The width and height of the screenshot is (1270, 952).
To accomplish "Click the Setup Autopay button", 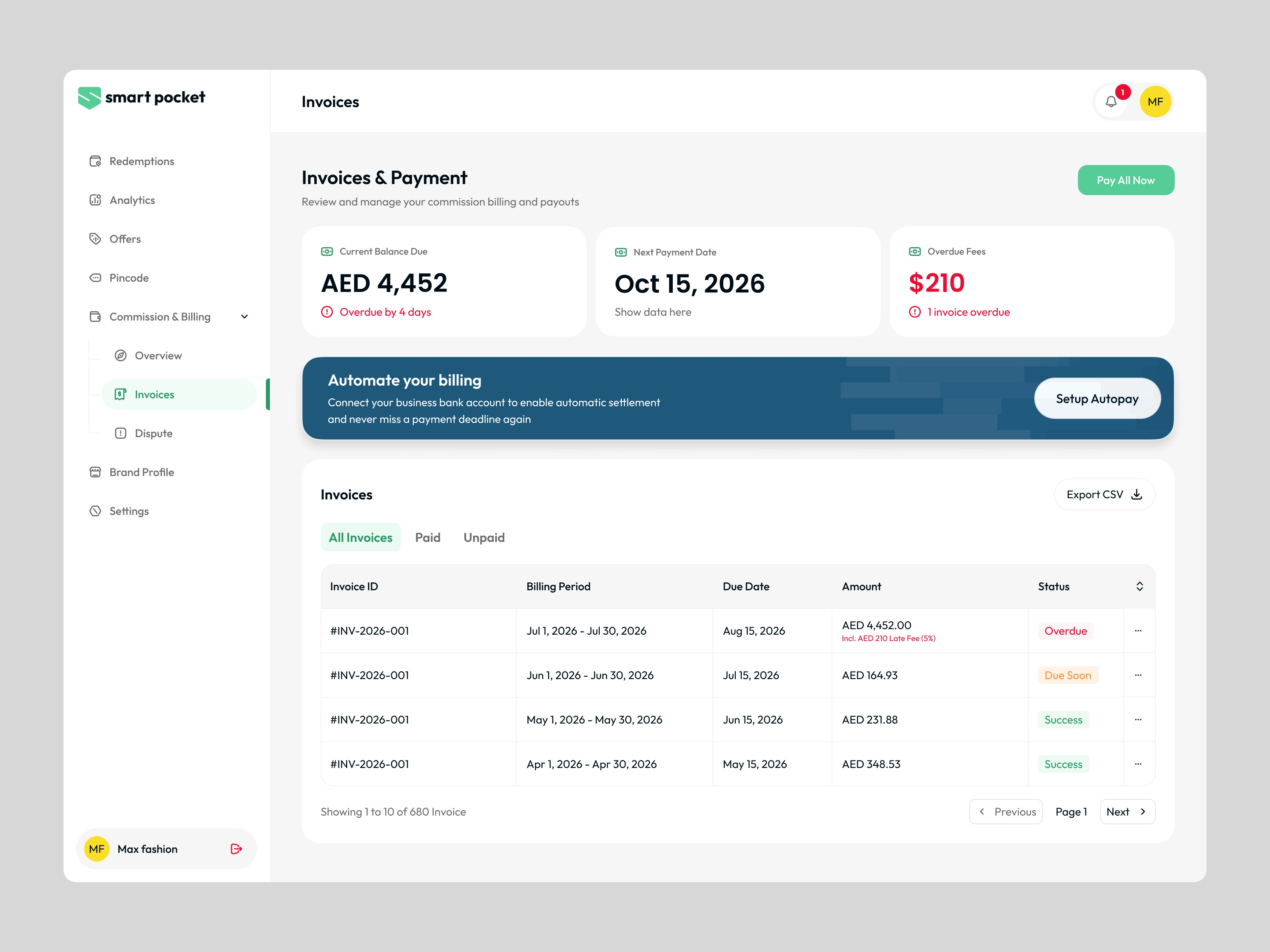I will [x=1097, y=399].
